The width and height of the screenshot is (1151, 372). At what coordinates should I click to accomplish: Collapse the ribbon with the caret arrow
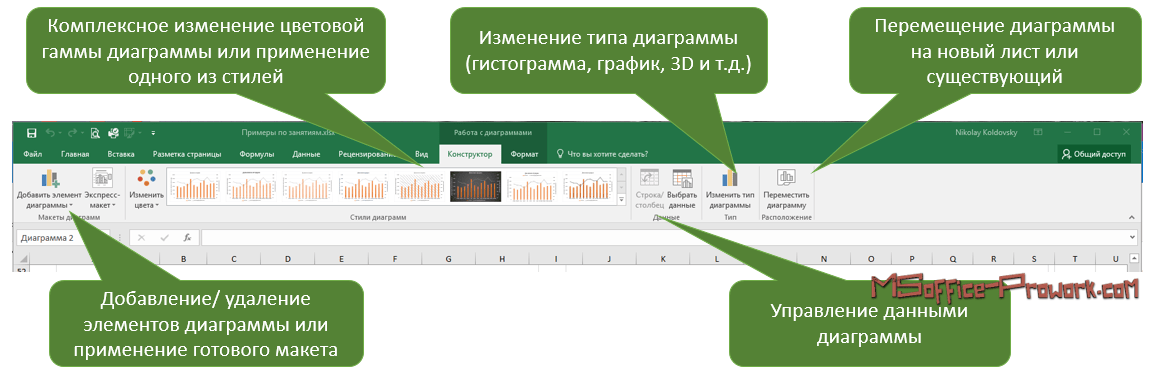pos(1130,218)
